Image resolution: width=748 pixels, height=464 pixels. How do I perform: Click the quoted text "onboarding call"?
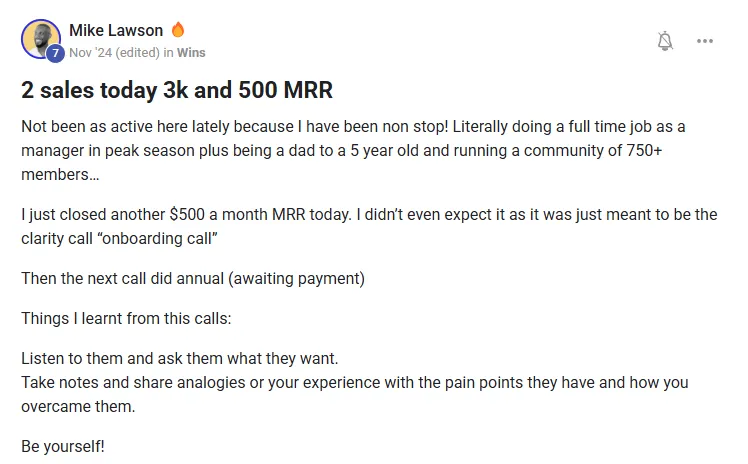coord(157,238)
